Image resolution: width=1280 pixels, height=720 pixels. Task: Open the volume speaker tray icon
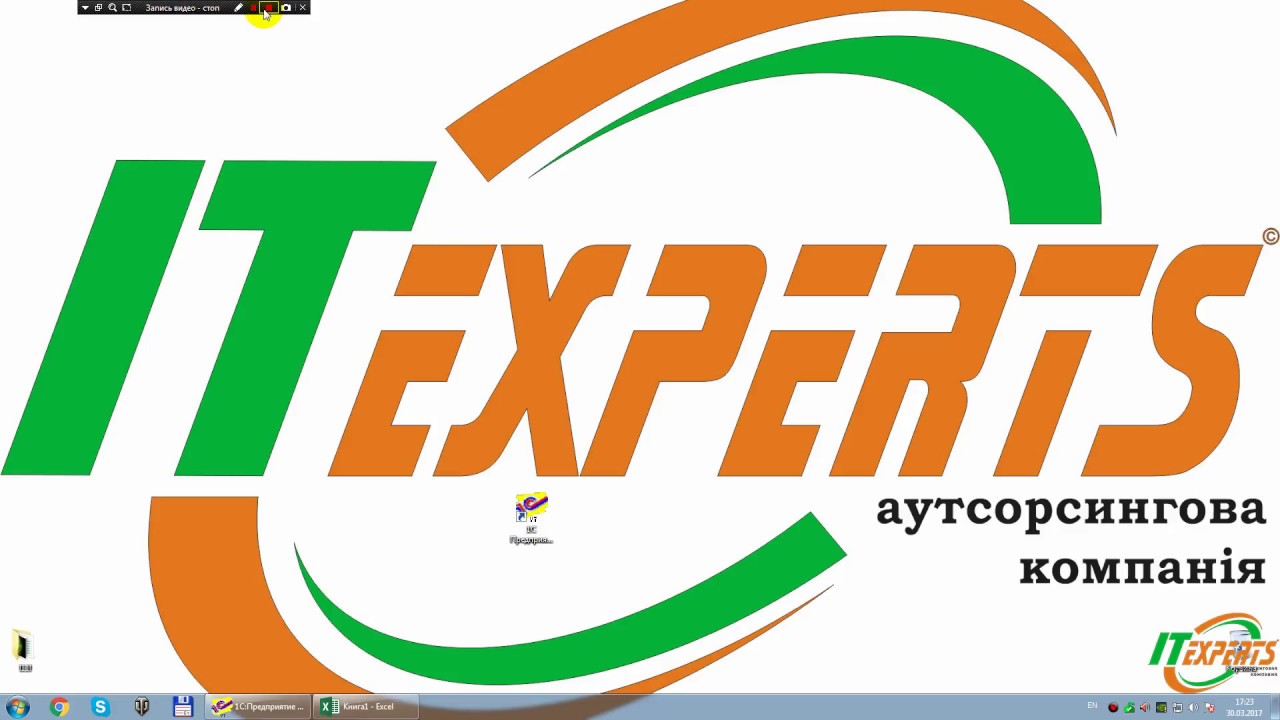pos(1193,708)
